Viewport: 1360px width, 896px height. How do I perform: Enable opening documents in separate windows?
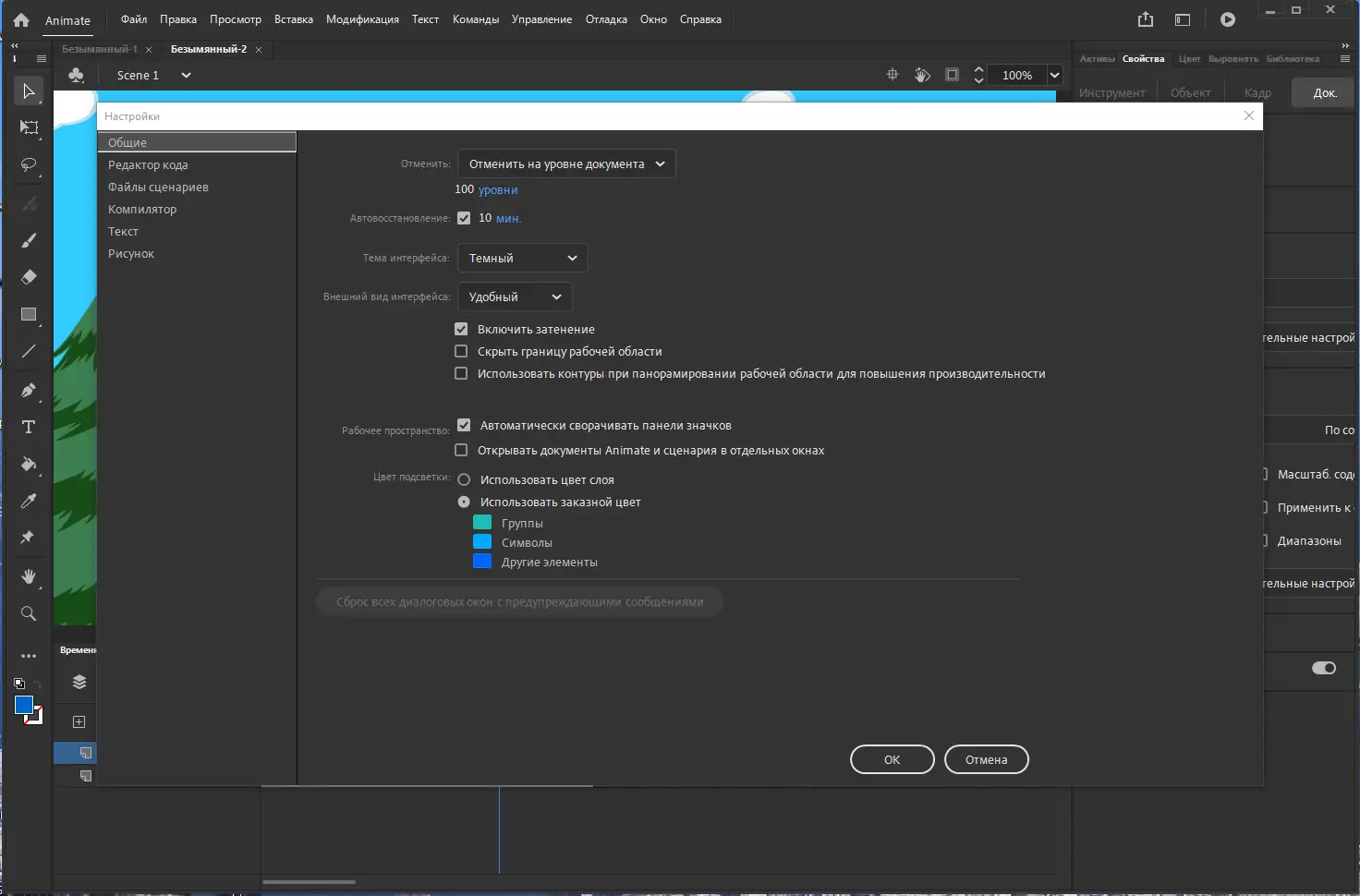461,450
